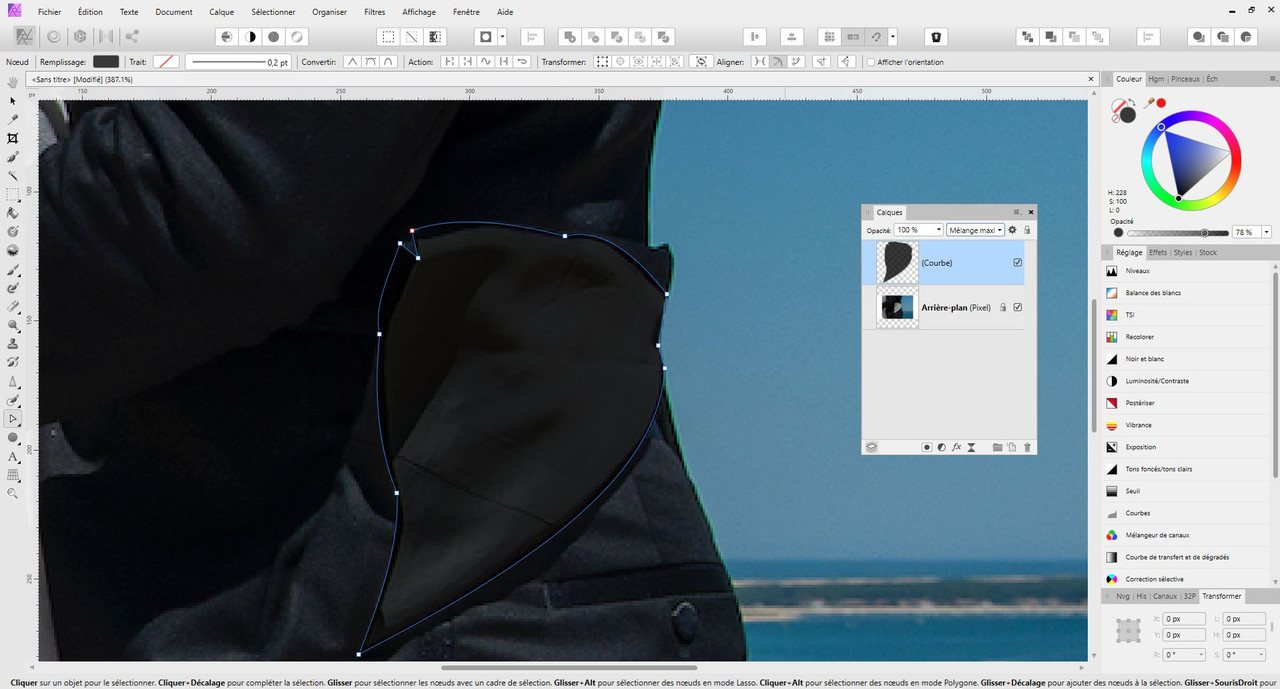Switch to the Canaux tab
Screen dimensions: 1280x689
pos(1165,596)
